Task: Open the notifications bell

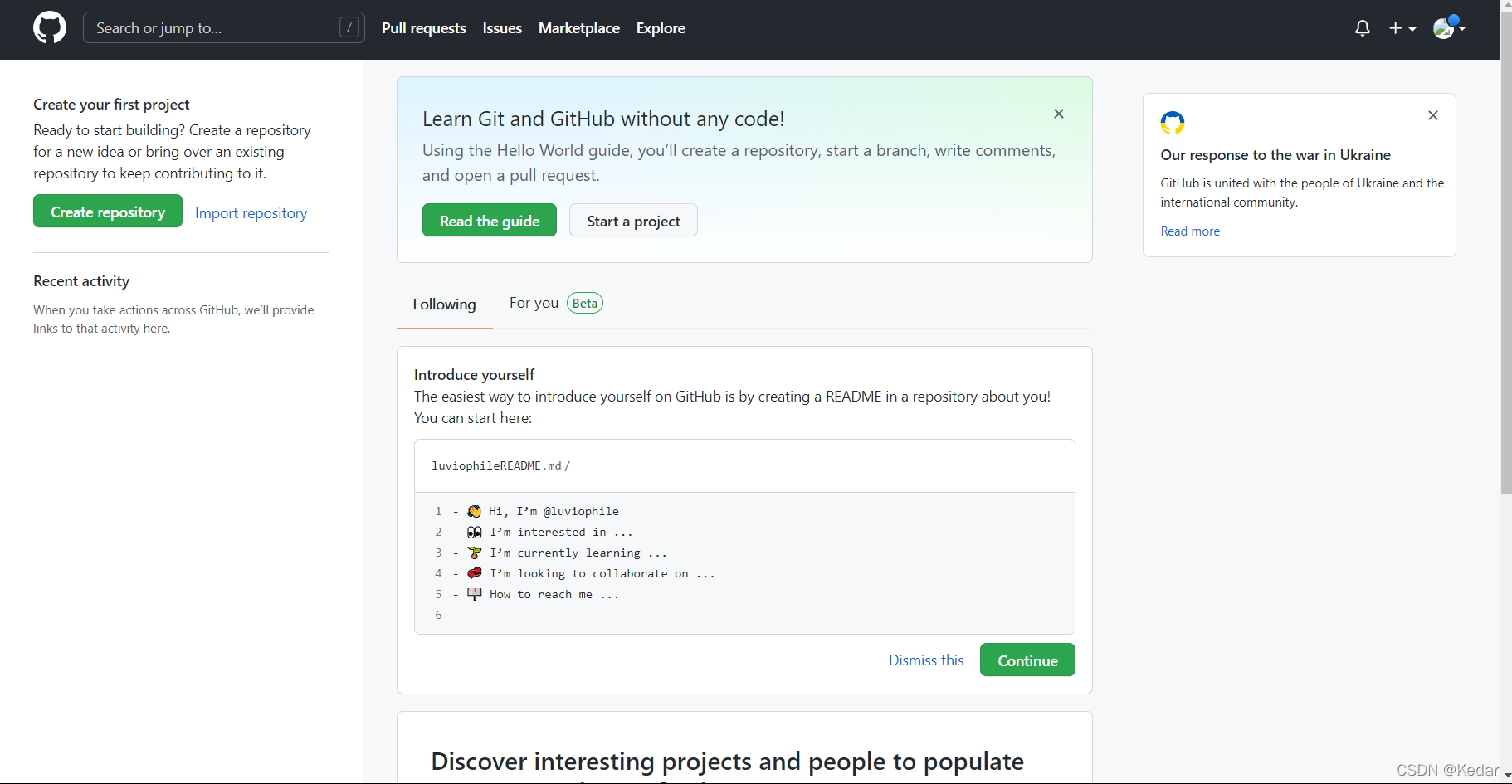Action: (1362, 28)
